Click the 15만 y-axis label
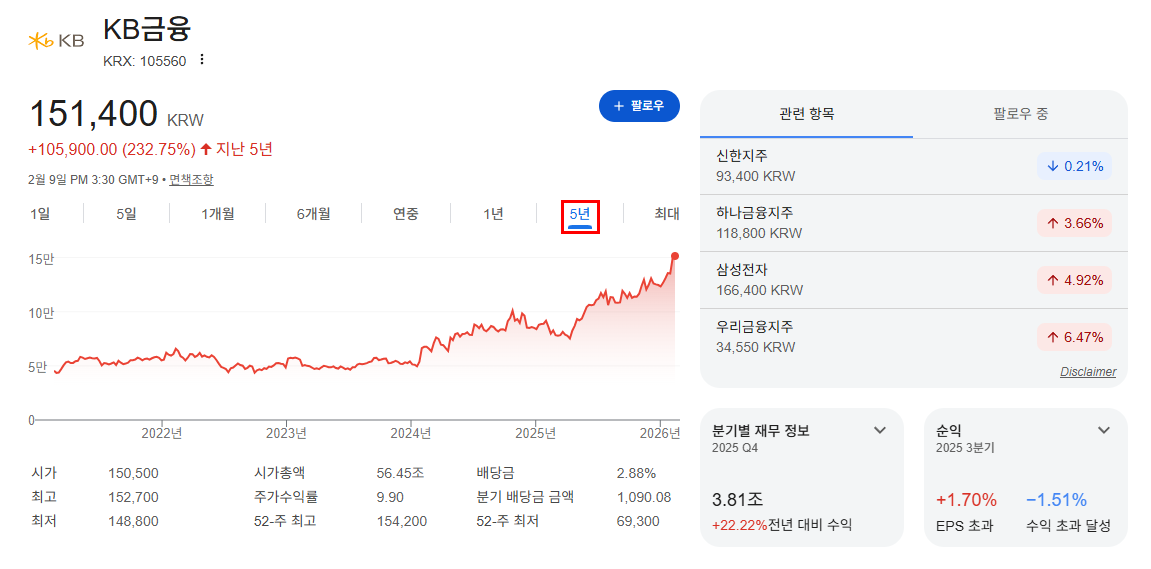 coord(43,259)
